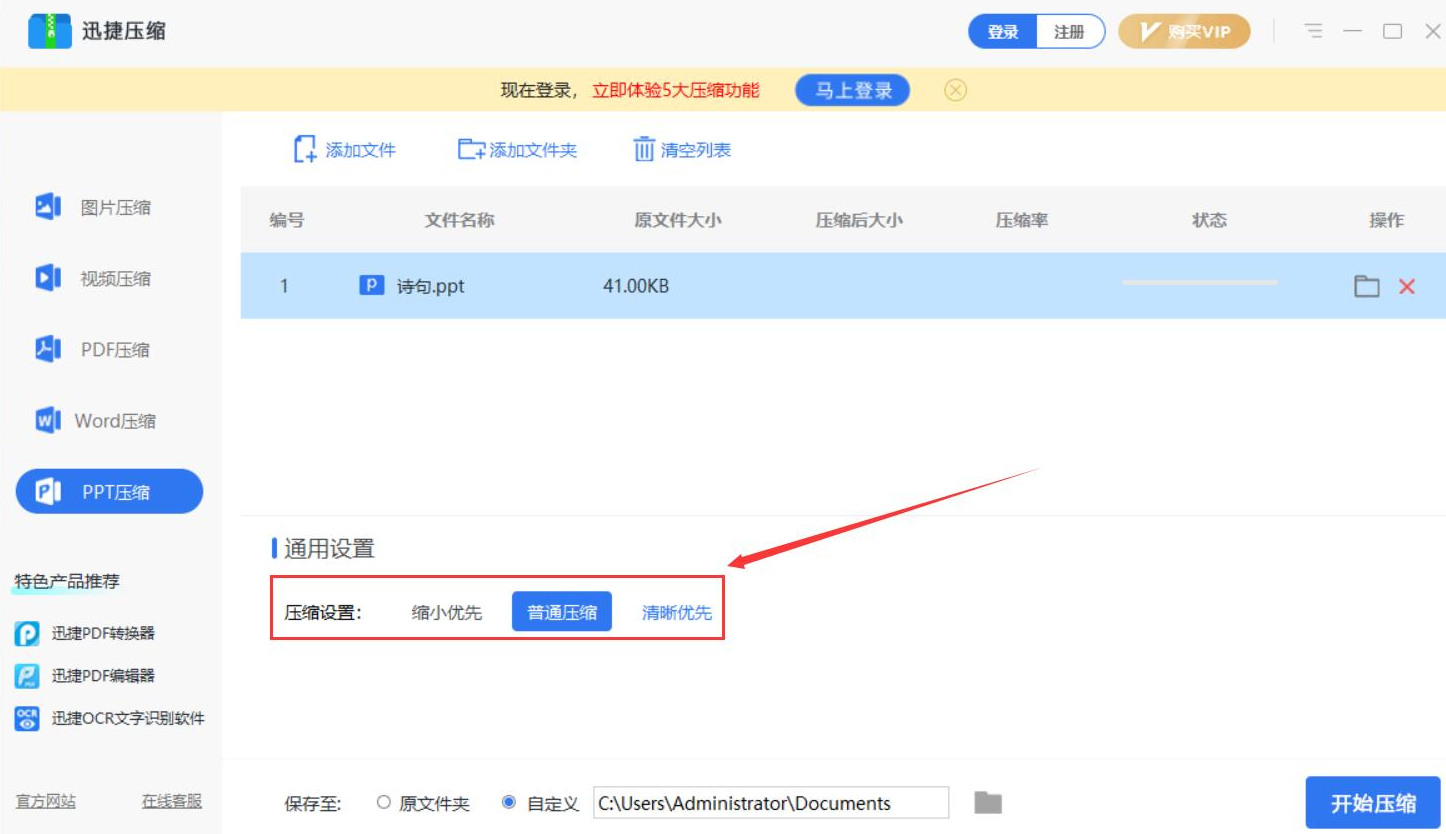Click the PPT file type icon beside 诗句.ppt
Viewport: 1446px width, 834px height.
pos(371,286)
